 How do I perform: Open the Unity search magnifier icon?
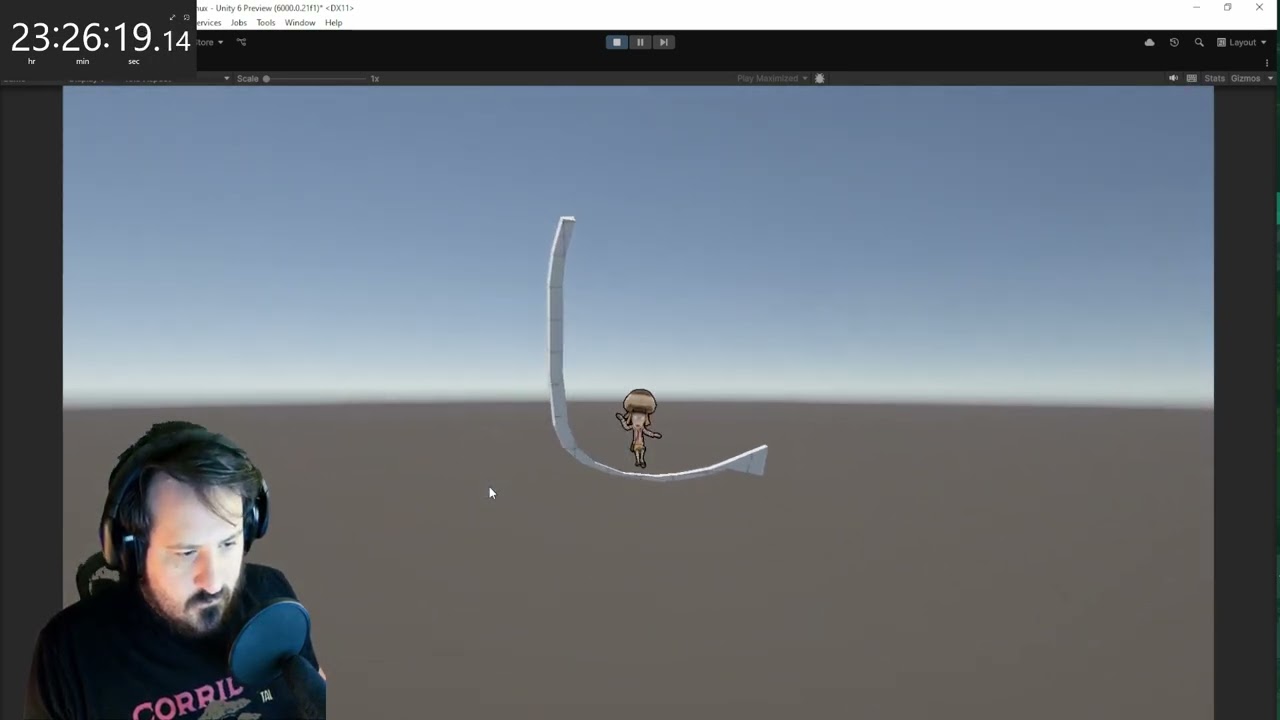(x=1199, y=42)
